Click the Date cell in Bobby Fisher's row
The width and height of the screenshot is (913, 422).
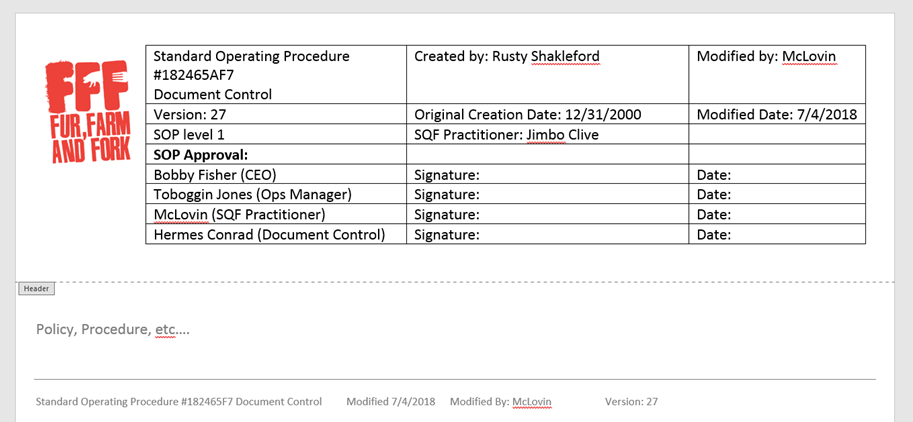pyautogui.click(x=777, y=175)
